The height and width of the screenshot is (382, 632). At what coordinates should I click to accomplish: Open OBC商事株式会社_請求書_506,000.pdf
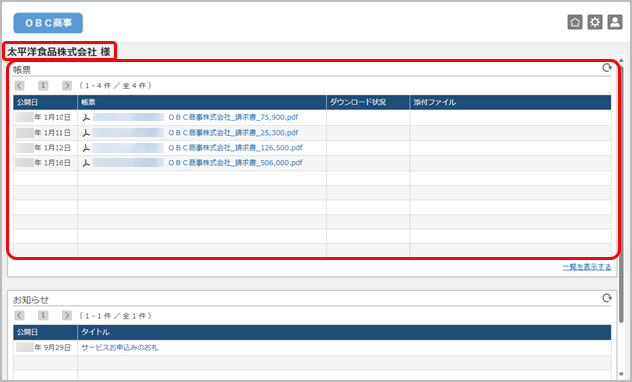pos(235,163)
